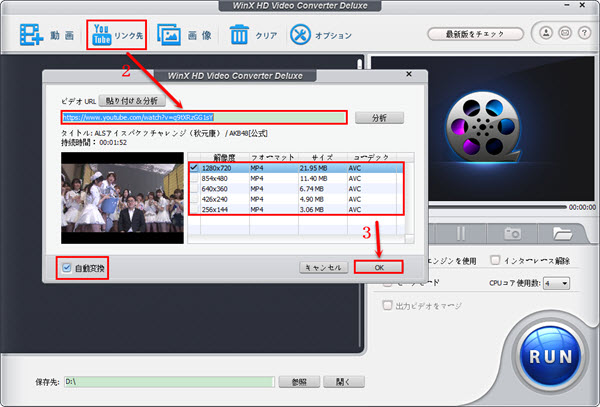Image resolution: width=600 pixels, height=407 pixels.
Task: Click the 1280x720 resolution text
Action: click(x=217, y=168)
